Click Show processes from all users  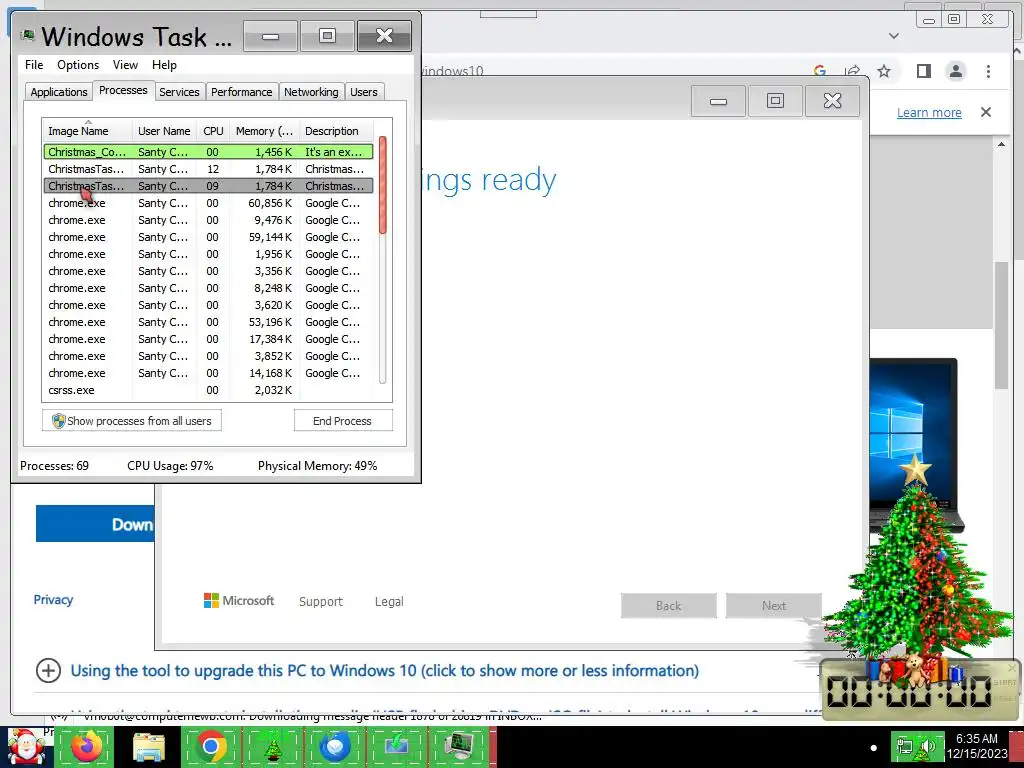[x=132, y=421]
